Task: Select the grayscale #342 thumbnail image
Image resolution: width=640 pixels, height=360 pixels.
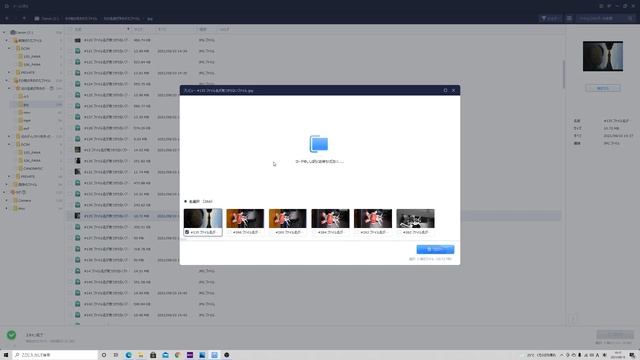Action: tap(416, 218)
